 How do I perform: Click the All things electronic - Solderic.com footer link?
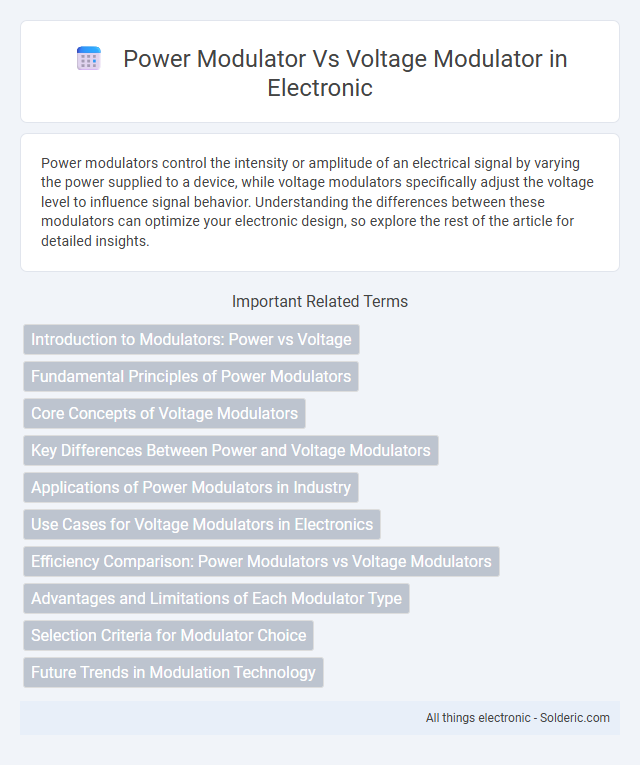pyautogui.click(x=518, y=718)
